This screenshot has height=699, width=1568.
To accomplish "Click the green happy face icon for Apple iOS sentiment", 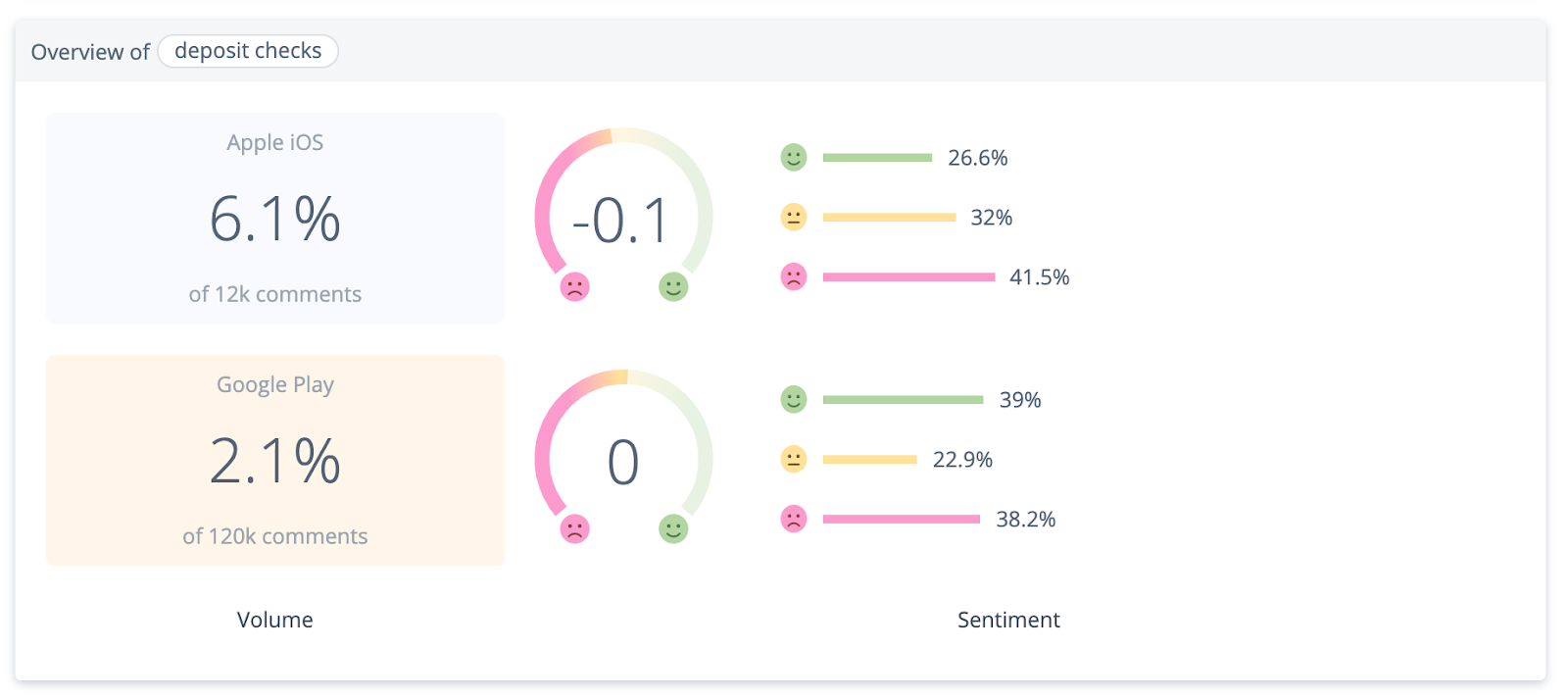I will point(794,157).
